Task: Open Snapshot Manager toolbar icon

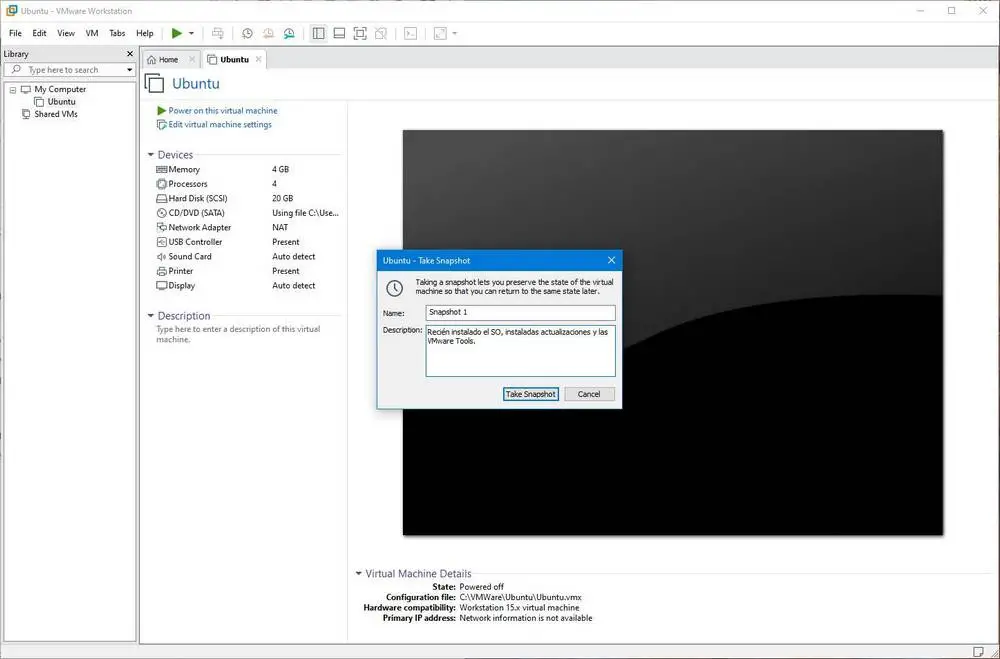Action: (290, 33)
